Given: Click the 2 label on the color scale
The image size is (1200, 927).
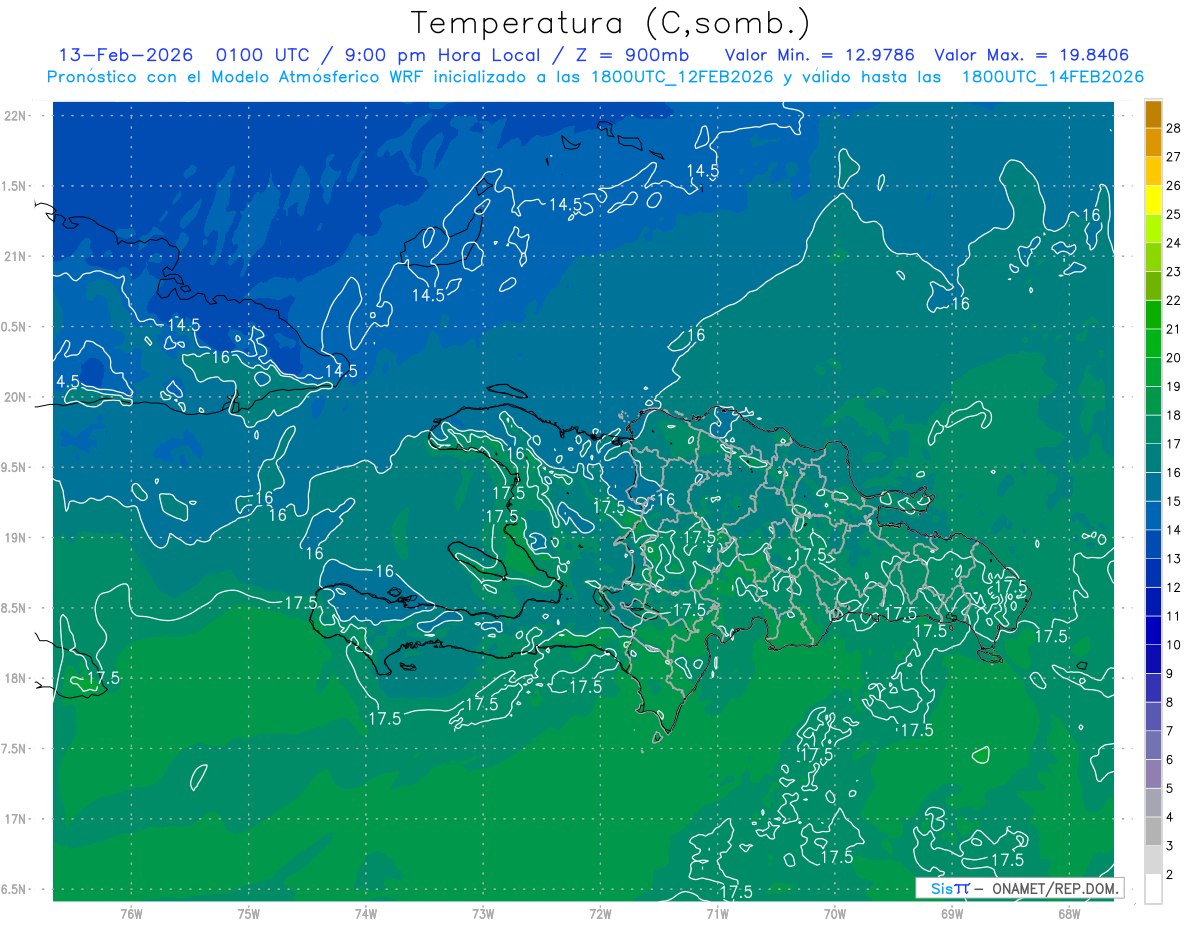Looking at the screenshot, I should [1170, 875].
